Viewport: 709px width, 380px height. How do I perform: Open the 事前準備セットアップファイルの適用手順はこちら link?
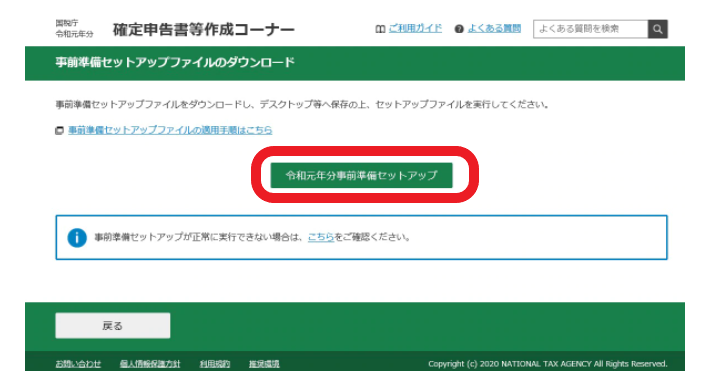[x=170, y=130]
